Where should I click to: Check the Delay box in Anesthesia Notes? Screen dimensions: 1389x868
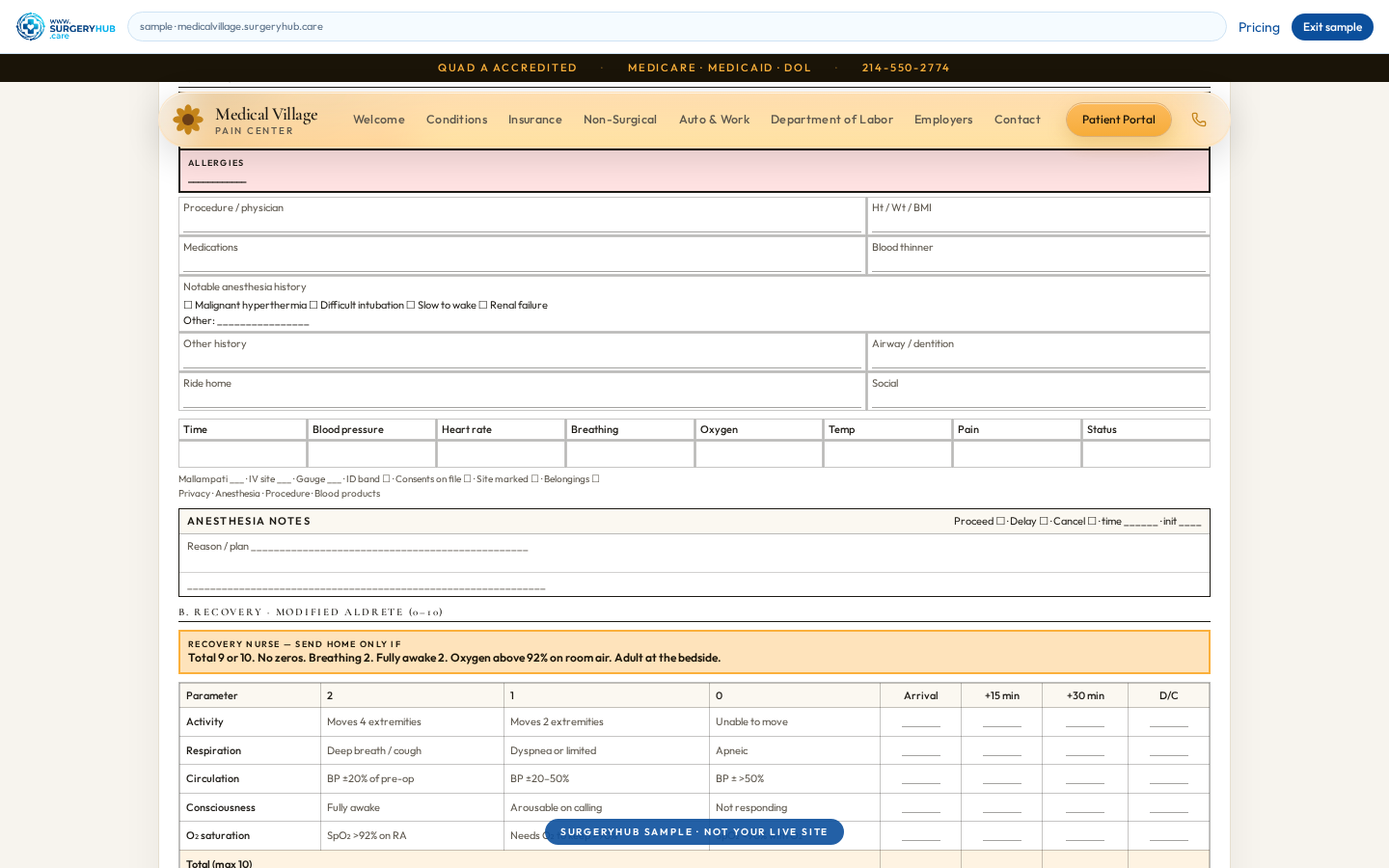1044,521
